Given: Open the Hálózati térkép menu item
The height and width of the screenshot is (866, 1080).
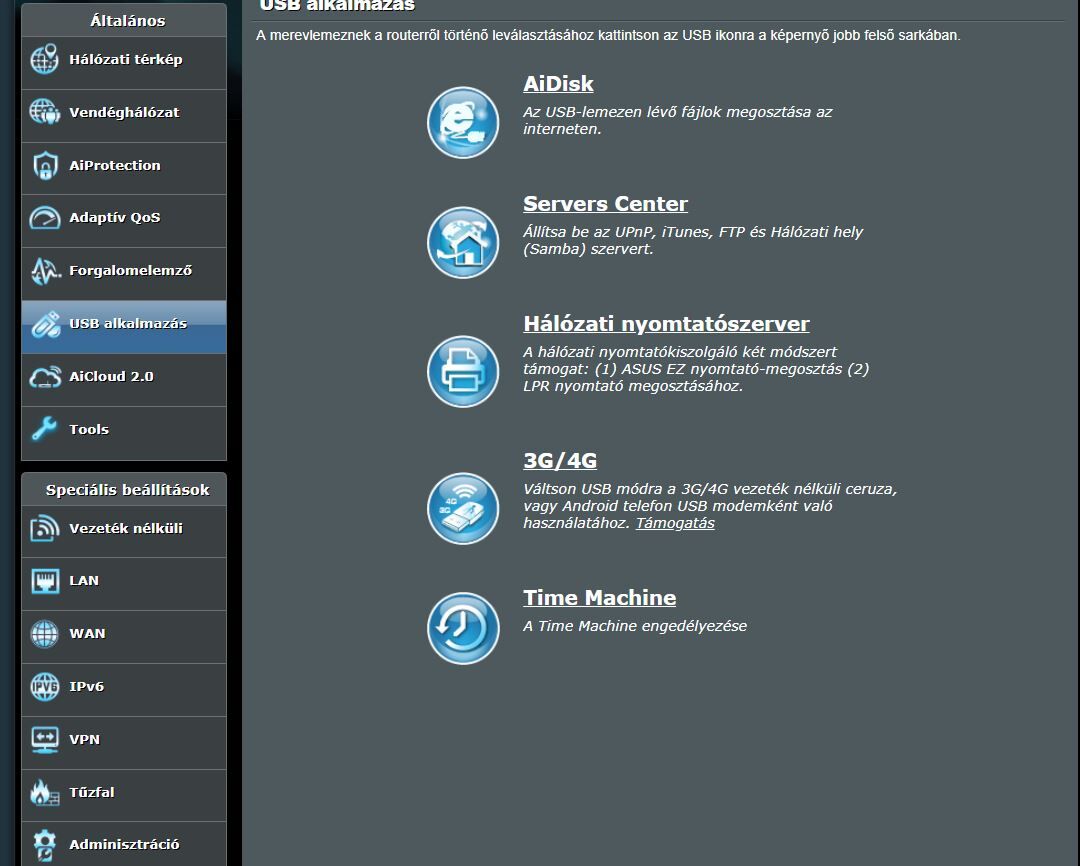Looking at the screenshot, I should pyautogui.click(x=124, y=63).
